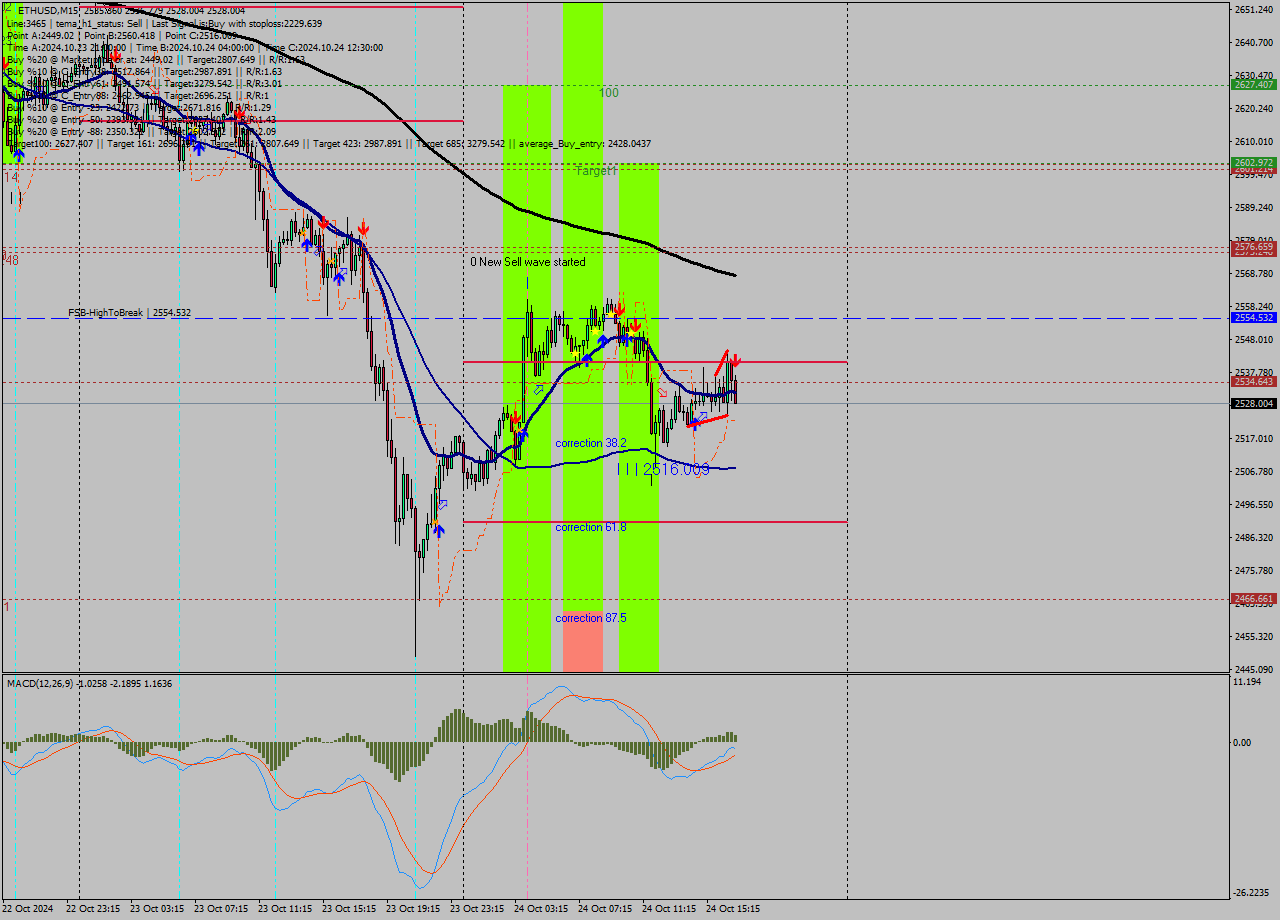Click the 2651.240 price axis value
1280x920 pixels.
click(x=1253, y=9)
